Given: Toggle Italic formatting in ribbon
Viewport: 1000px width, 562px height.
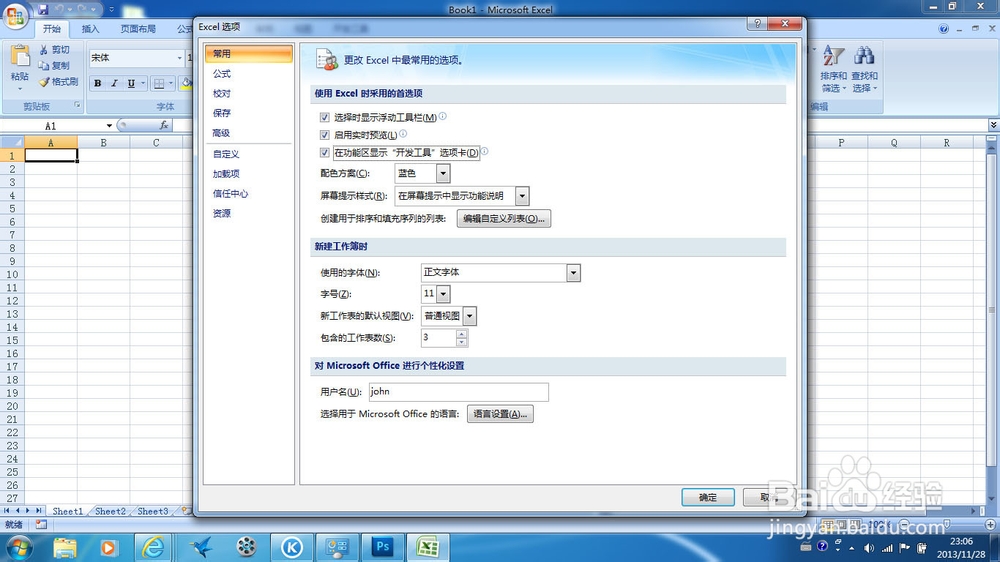Looking at the screenshot, I should pos(114,83).
